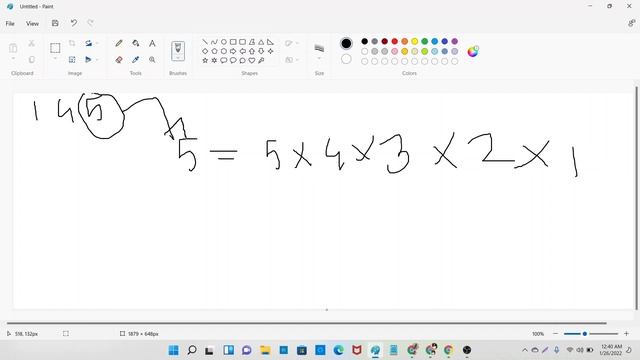The width and height of the screenshot is (640, 360).
Task: Launch Microsoft Edge from taskbar
Action: [x=338, y=350]
